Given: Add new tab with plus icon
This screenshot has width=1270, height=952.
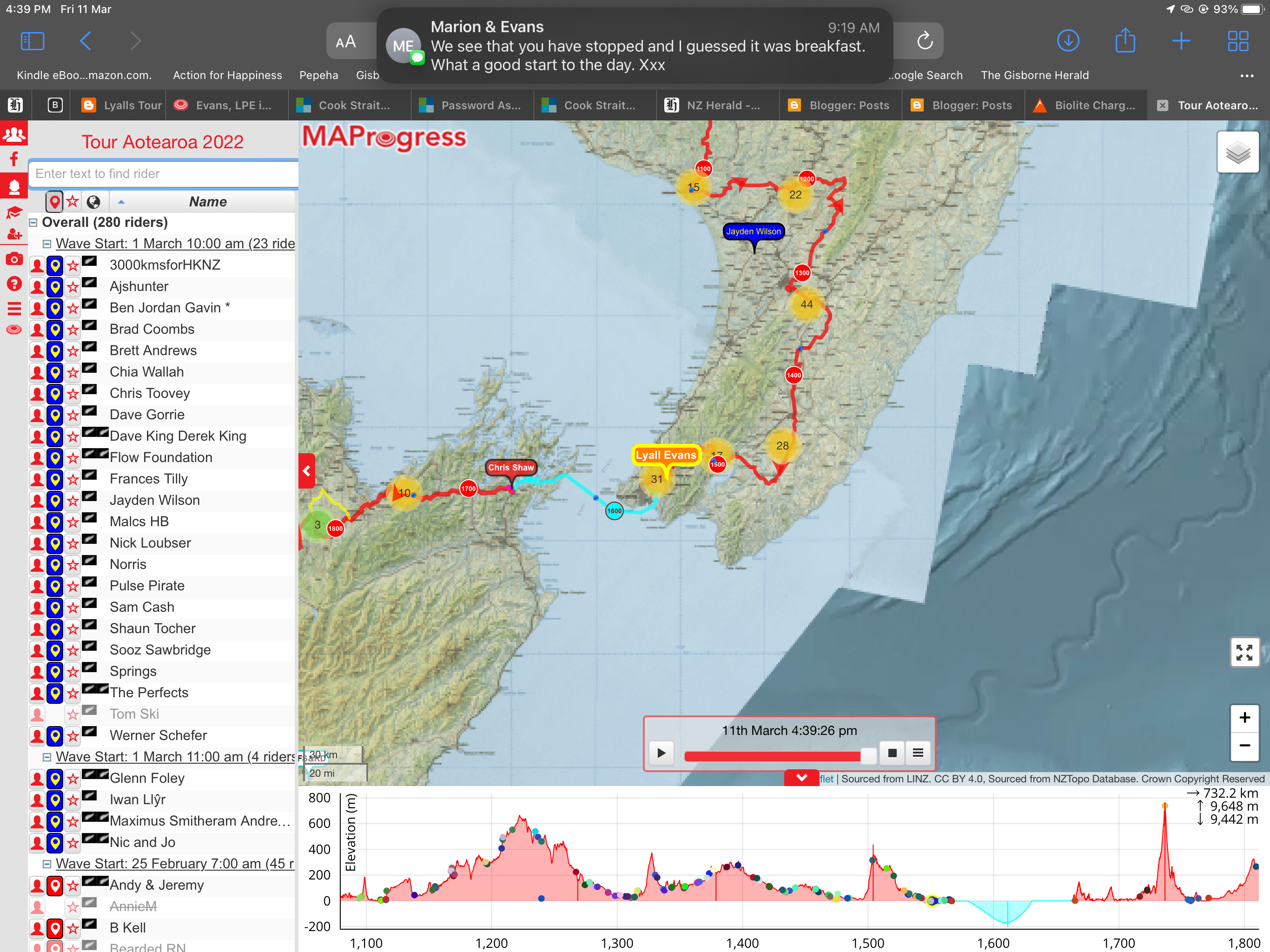Looking at the screenshot, I should (1181, 41).
